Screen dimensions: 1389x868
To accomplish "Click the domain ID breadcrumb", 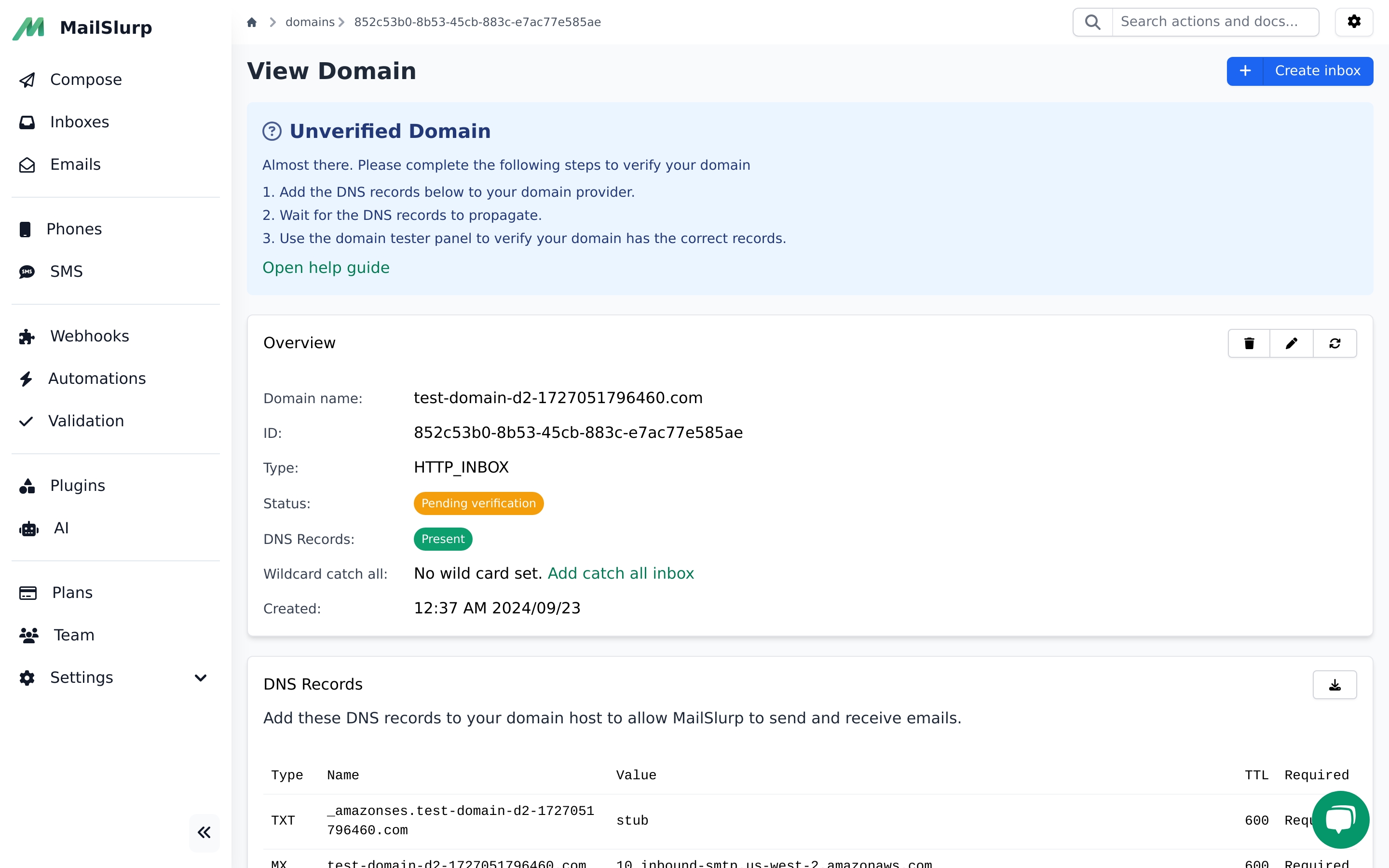I will [477, 22].
